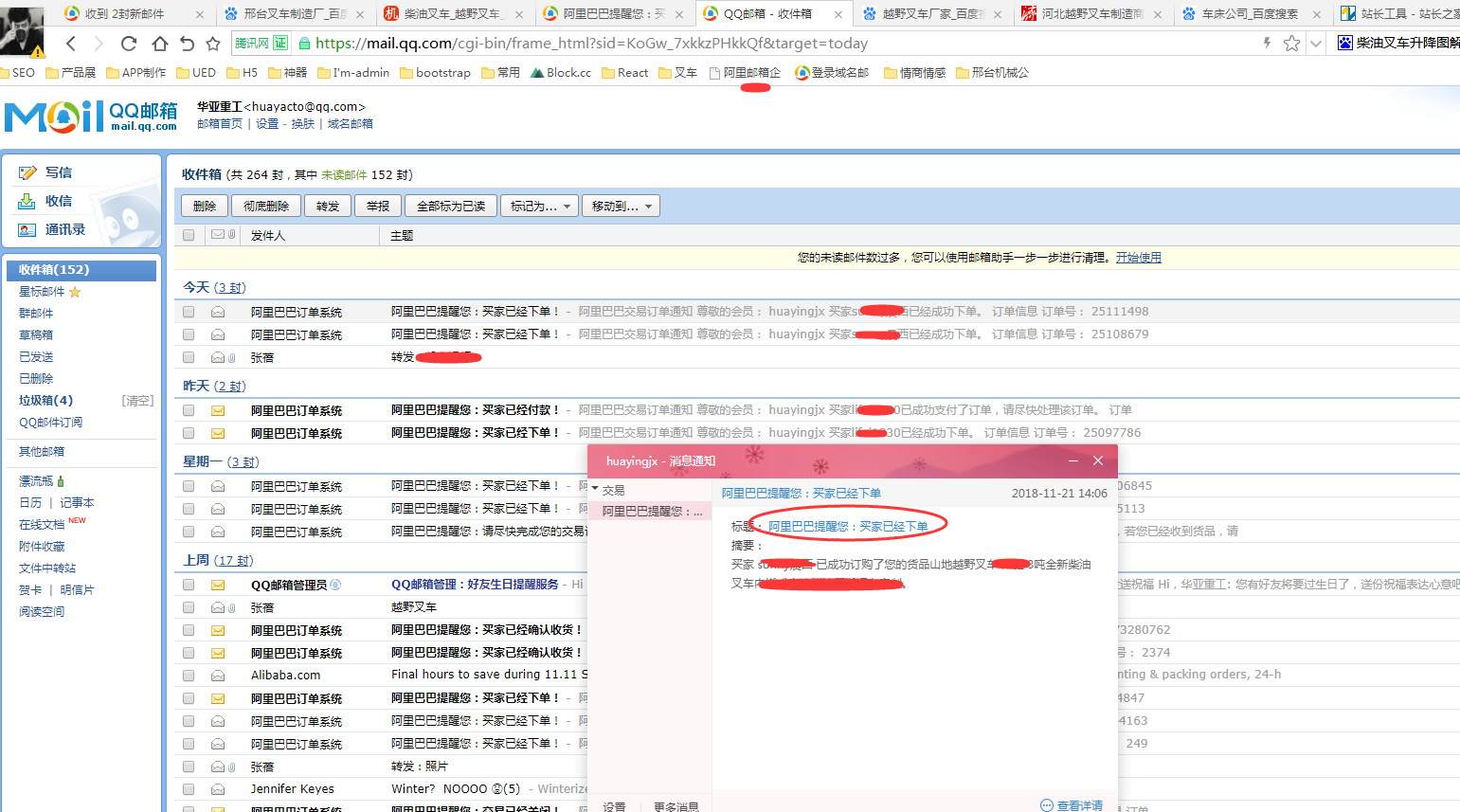Check the QQ邮箱管理员 mail checkbox
This screenshot has width=1460, height=812.
point(189,585)
